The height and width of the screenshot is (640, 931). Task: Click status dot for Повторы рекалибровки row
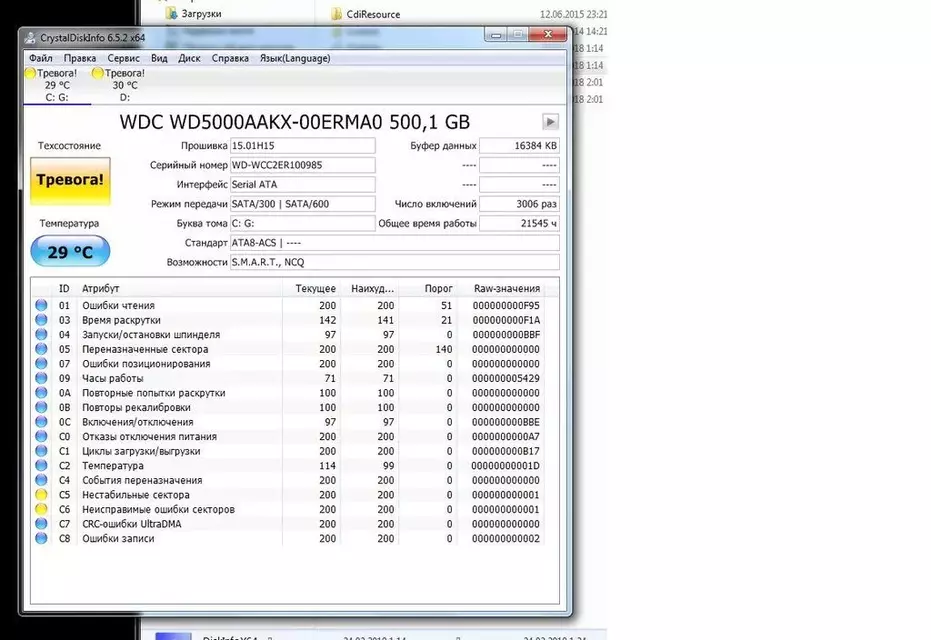[x=41, y=407]
